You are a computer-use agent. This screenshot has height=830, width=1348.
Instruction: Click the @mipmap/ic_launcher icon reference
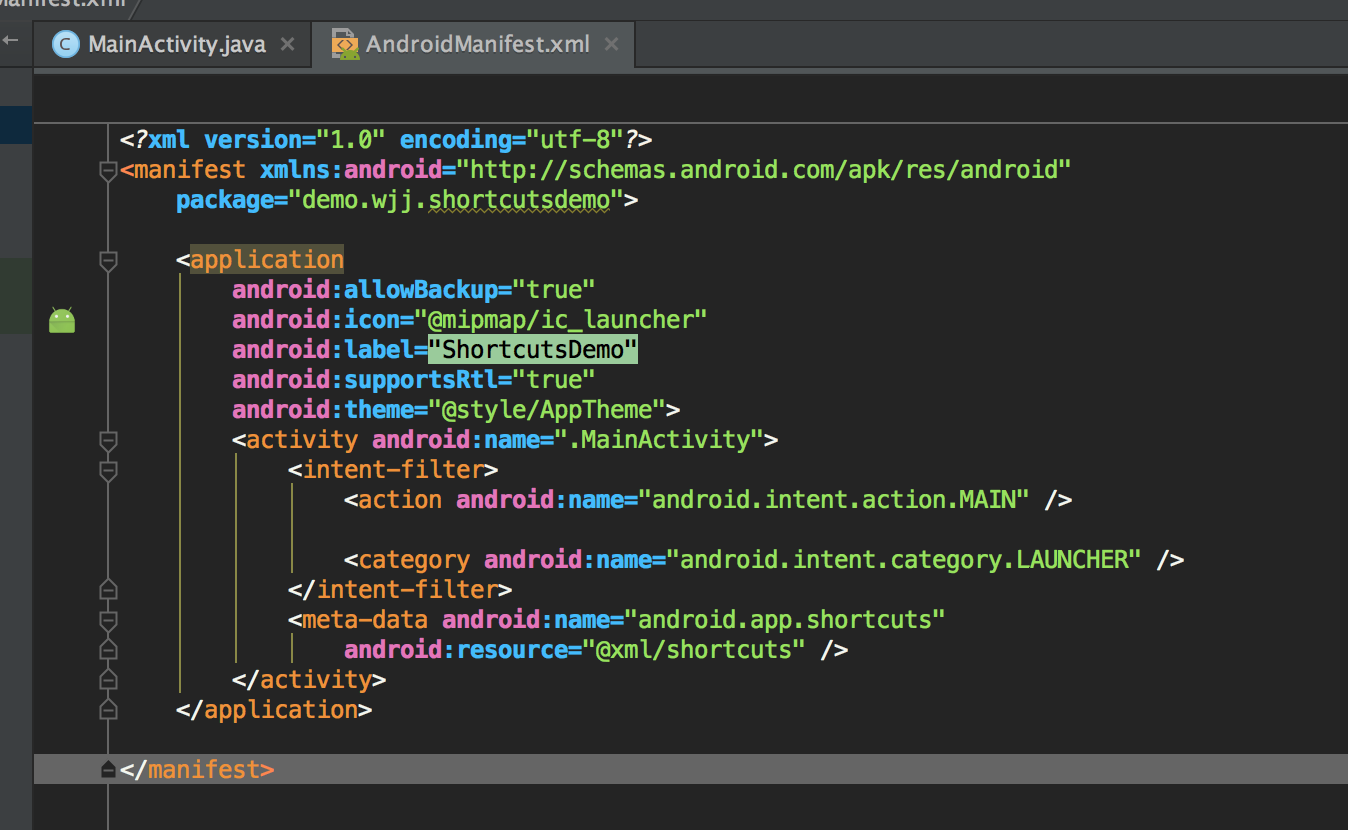point(568,320)
